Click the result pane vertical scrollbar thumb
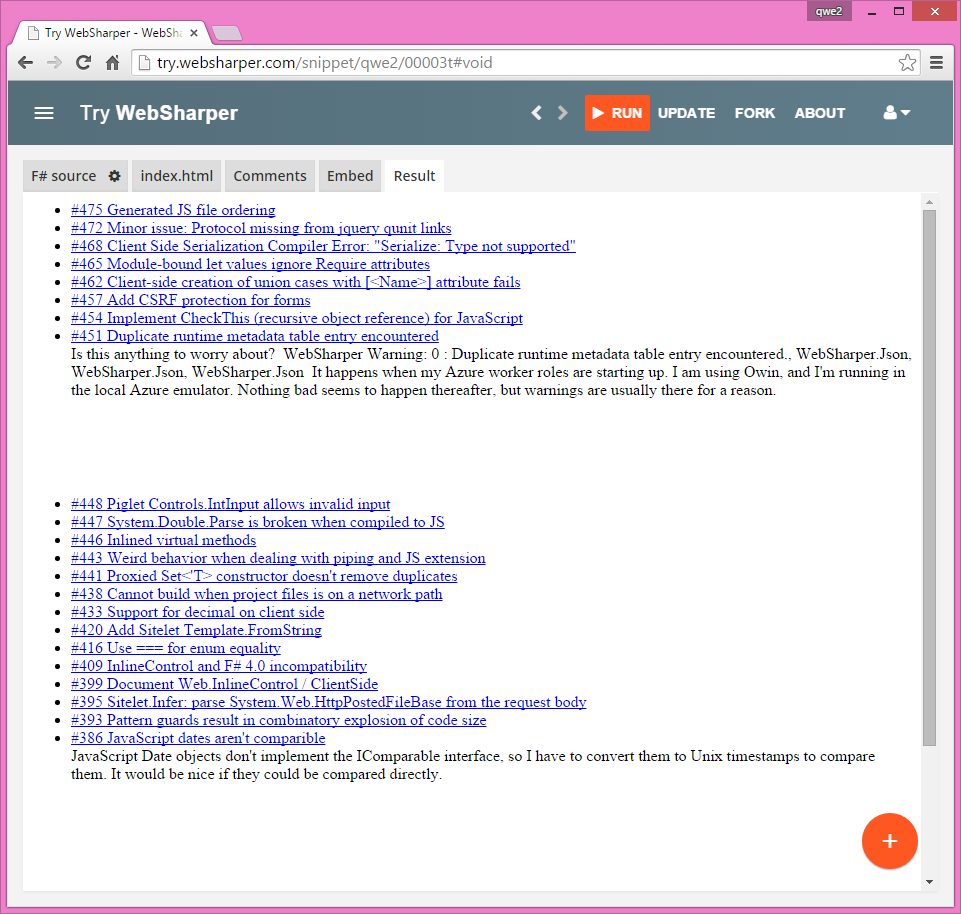This screenshot has width=961, height=914. (929, 478)
